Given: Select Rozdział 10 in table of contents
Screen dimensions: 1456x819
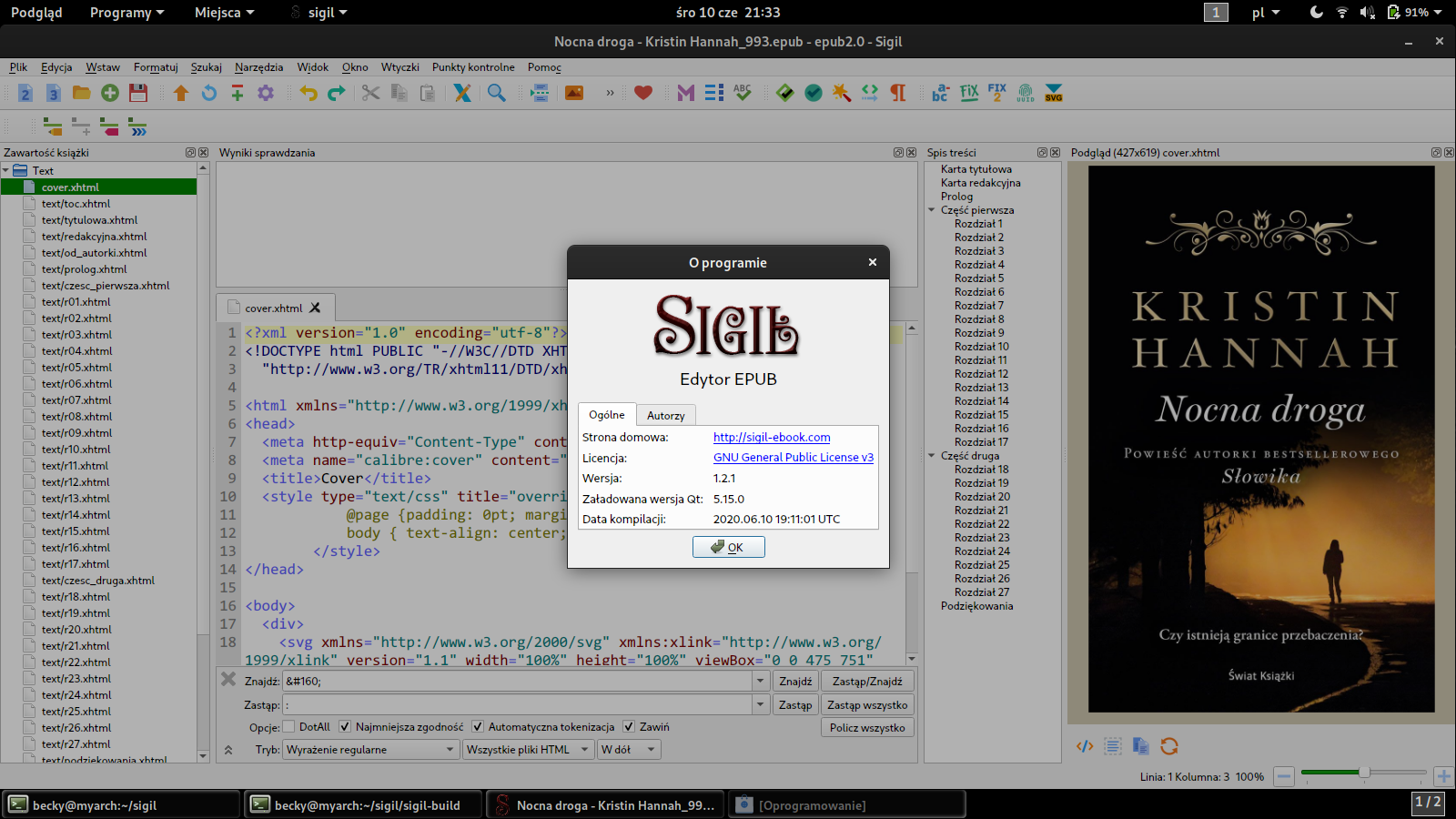Looking at the screenshot, I should click(982, 347).
